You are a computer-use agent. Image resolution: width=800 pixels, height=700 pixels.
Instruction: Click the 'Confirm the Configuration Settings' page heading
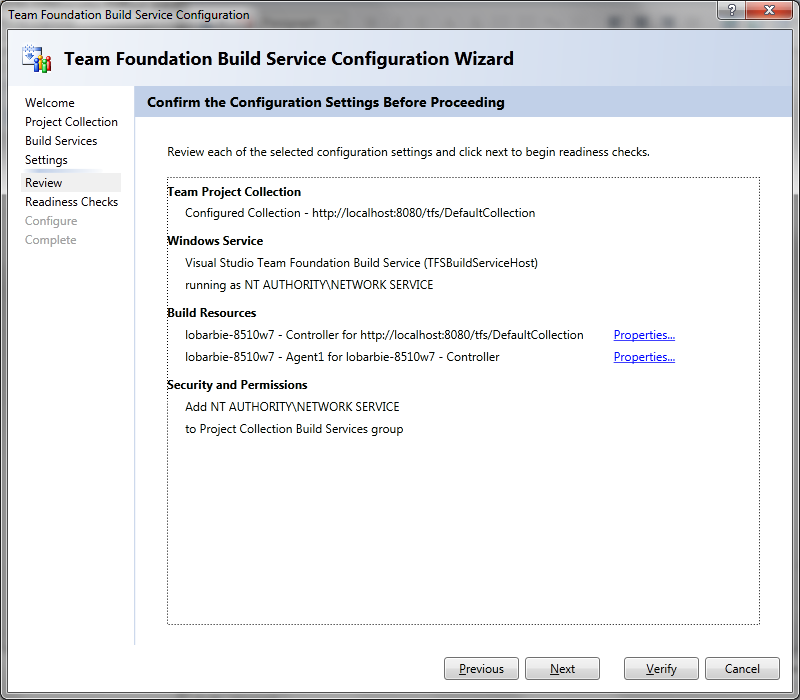click(x=326, y=102)
